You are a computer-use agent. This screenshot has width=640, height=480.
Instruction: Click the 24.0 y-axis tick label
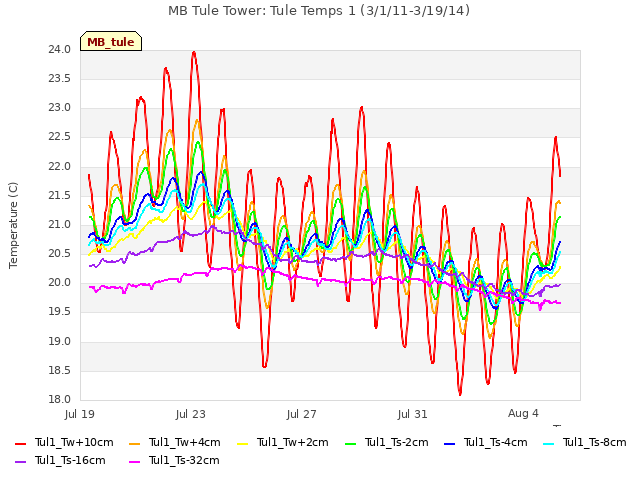tap(60, 50)
